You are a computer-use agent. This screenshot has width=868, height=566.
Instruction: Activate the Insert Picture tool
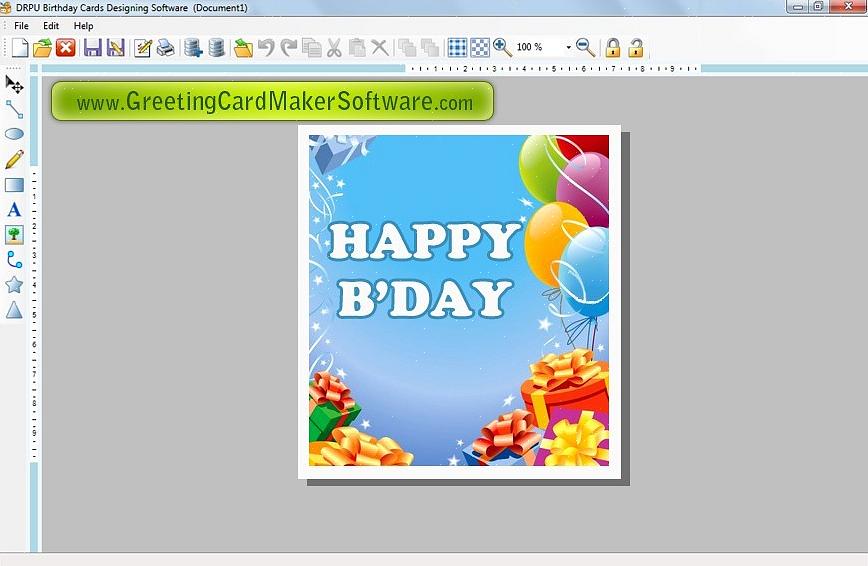point(14,235)
